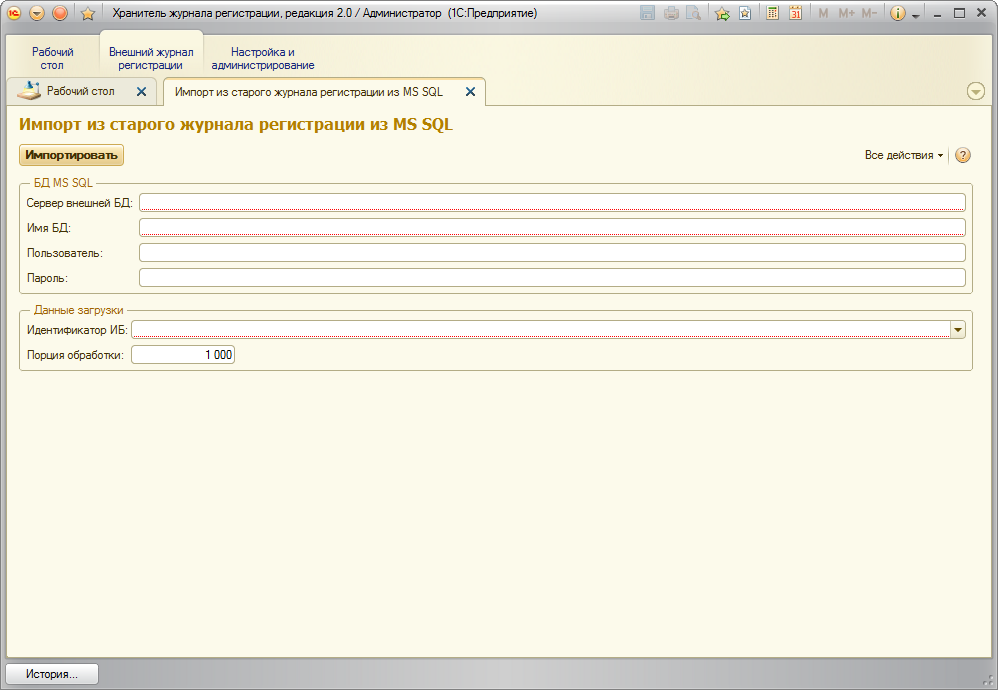Open the calendar icon in title bar
The height and width of the screenshot is (690, 998).
(x=795, y=13)
